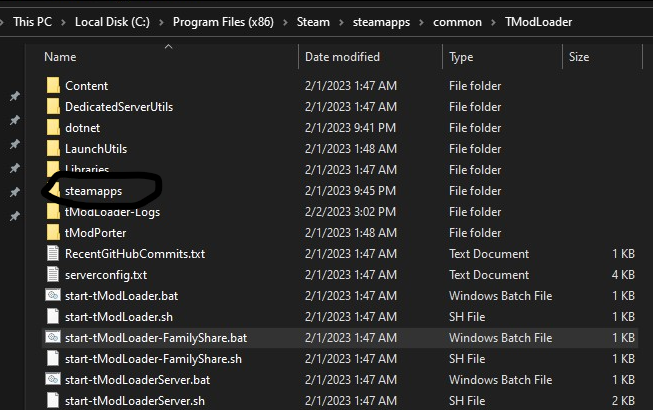Screen dimensions: 653x410
Task: Expand chevron after Steam breadcrumb
Action: click(341, 22)
